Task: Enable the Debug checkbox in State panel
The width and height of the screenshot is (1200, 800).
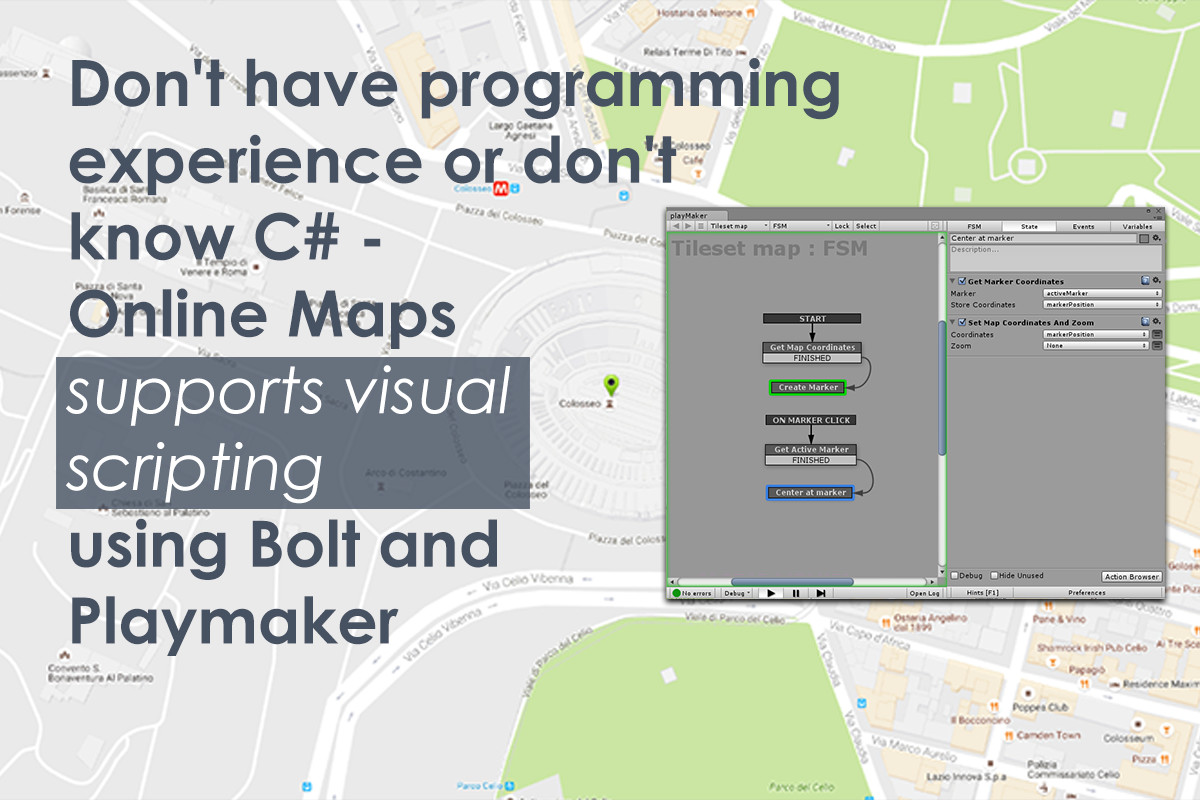Action: click(x=955, y=576)
